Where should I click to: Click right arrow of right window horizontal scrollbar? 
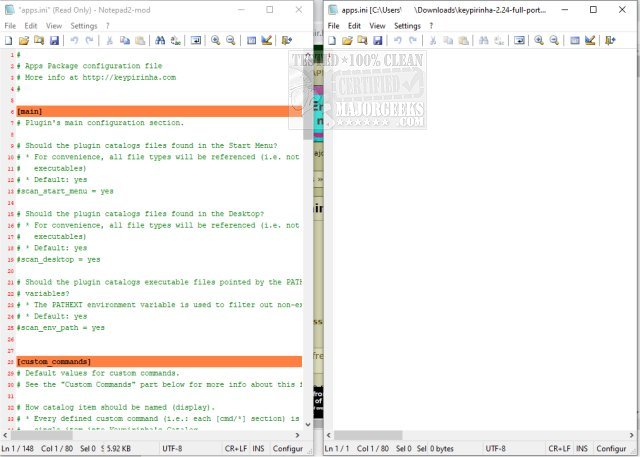coord(631,435)
